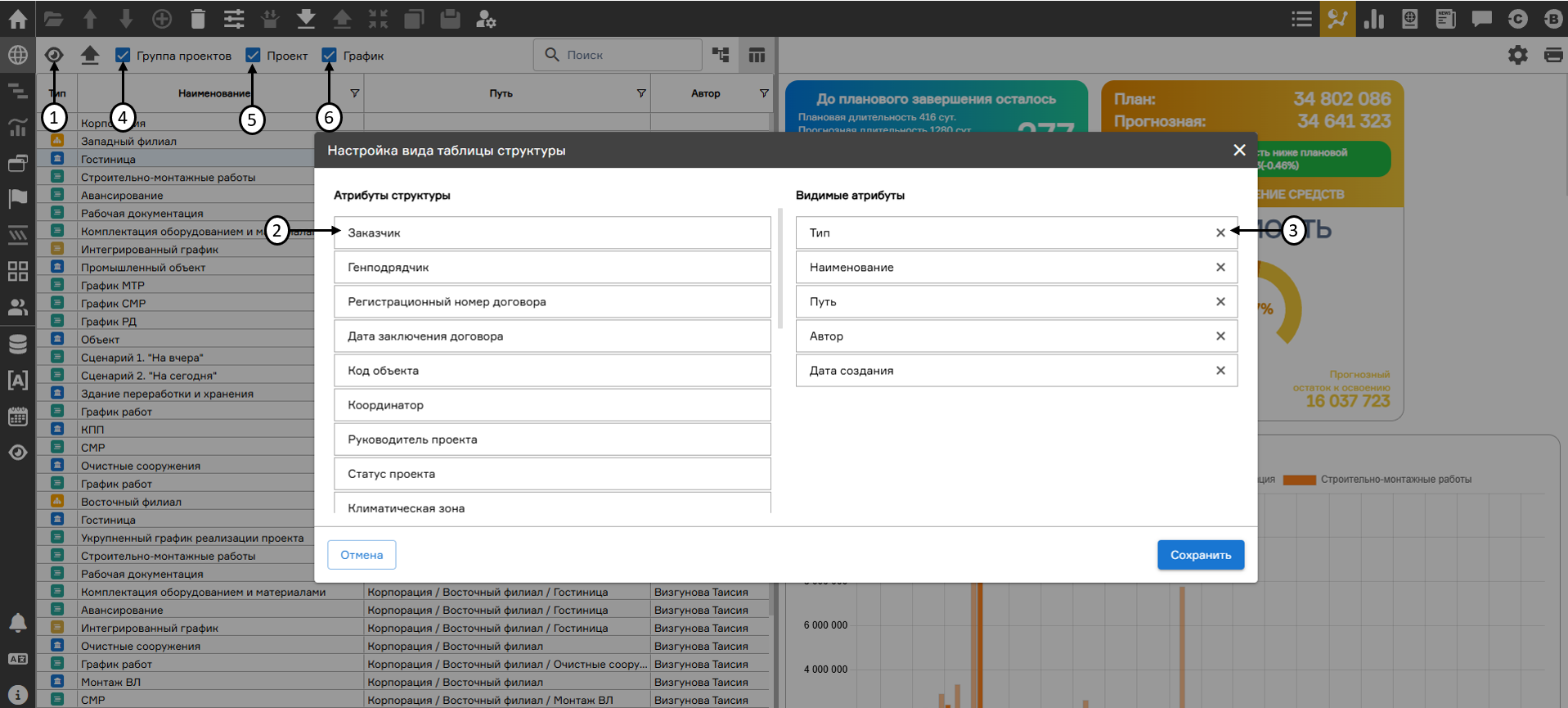Uncheck the График checkbox
The image size is (1568, 708).
pyautogui.click(x=329, y=55)
